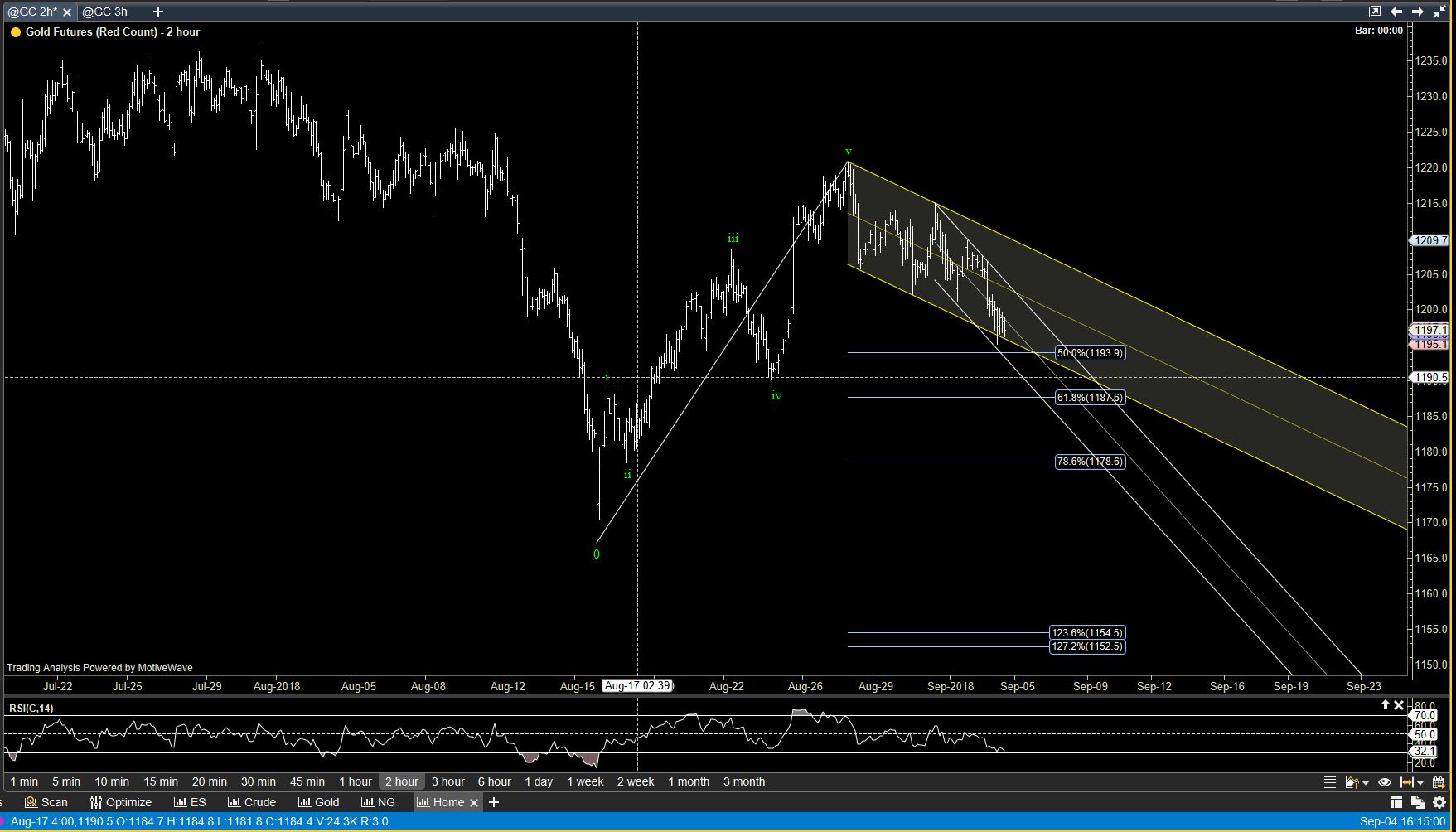Open the Scan page
The image size is (1456, 832).
click(46, 802)
